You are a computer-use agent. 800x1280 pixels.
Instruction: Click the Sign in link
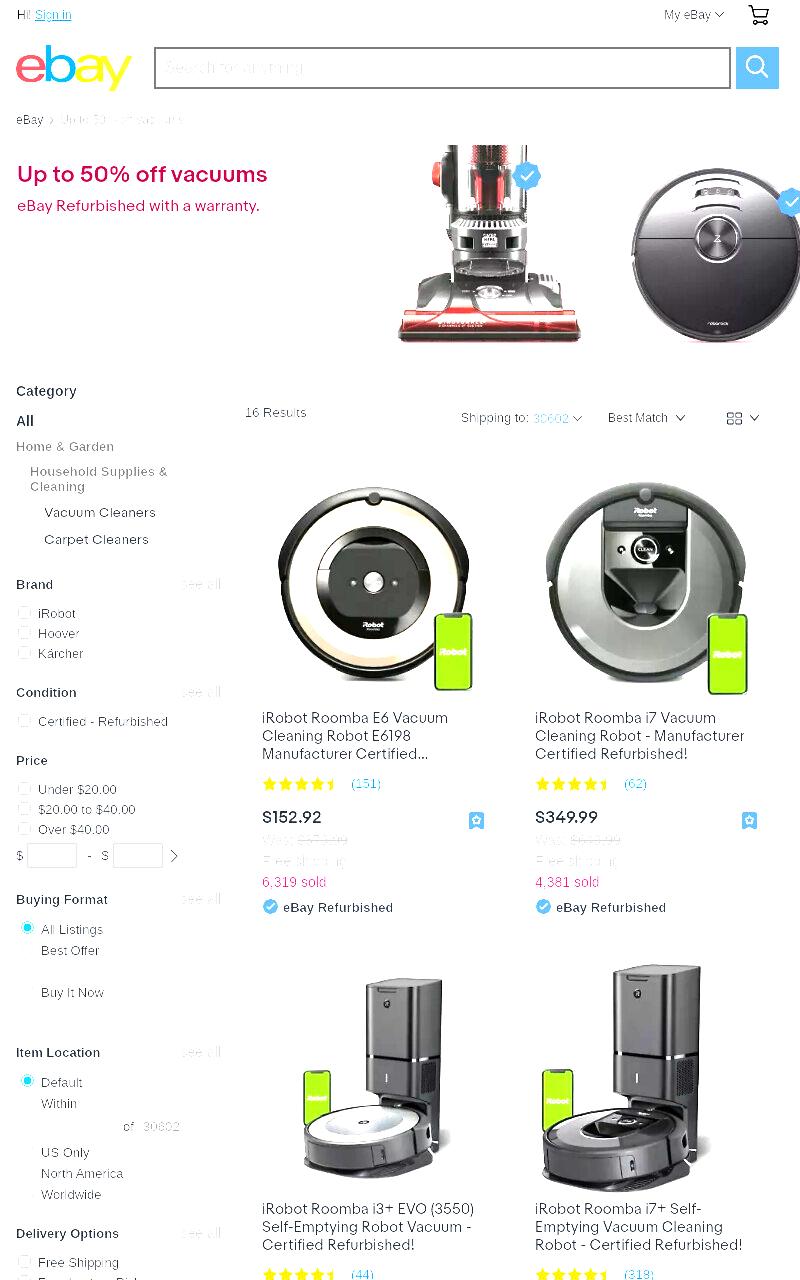pyautogui.click(x=53, y=15)
